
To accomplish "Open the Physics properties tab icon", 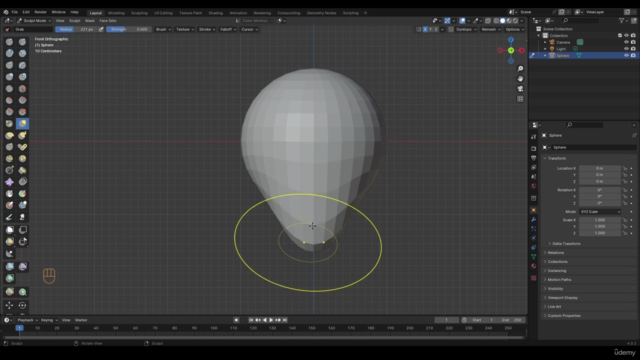I will tap(533, 238).
